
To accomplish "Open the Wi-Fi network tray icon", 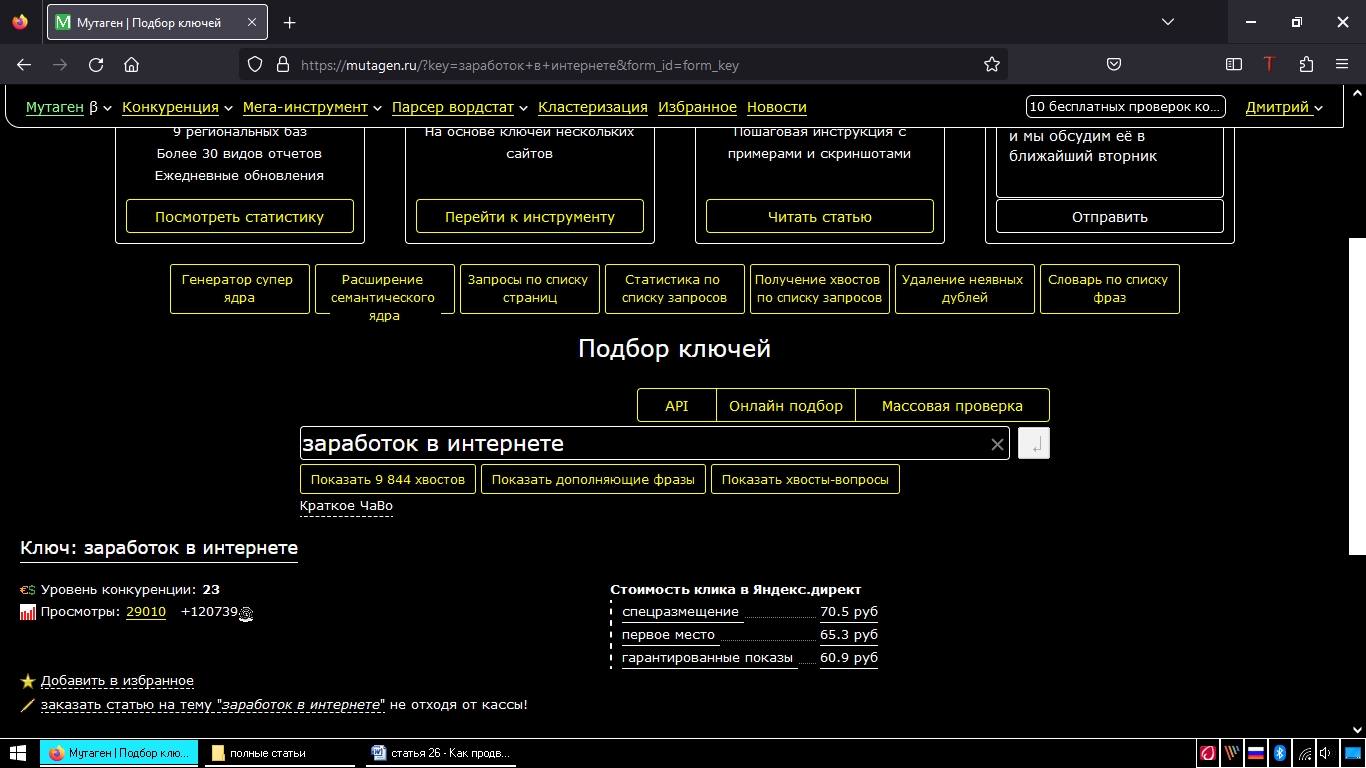I will (x=1304, y=753).
